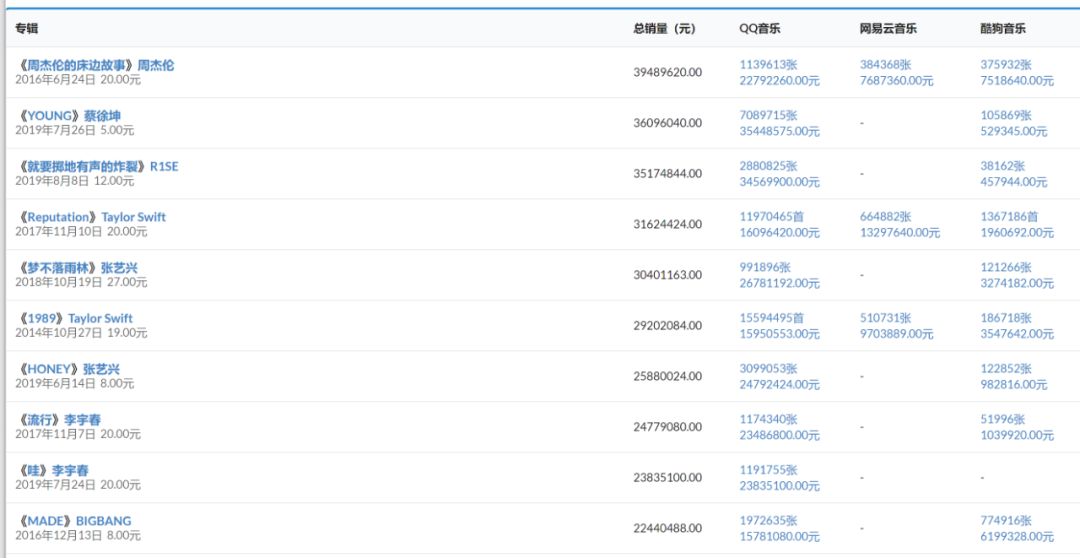
Task: Click 酷狗音乐 count 774916张
Action: tap(1006, 520)
